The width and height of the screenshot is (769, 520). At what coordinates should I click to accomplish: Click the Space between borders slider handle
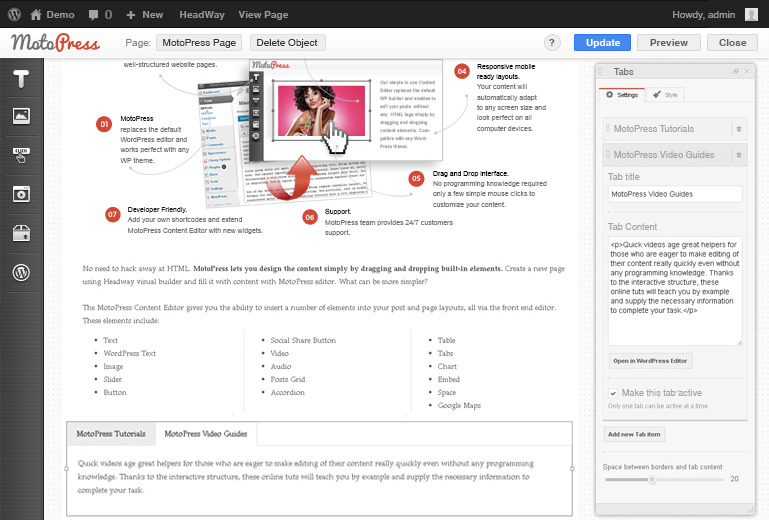point(652,479)
